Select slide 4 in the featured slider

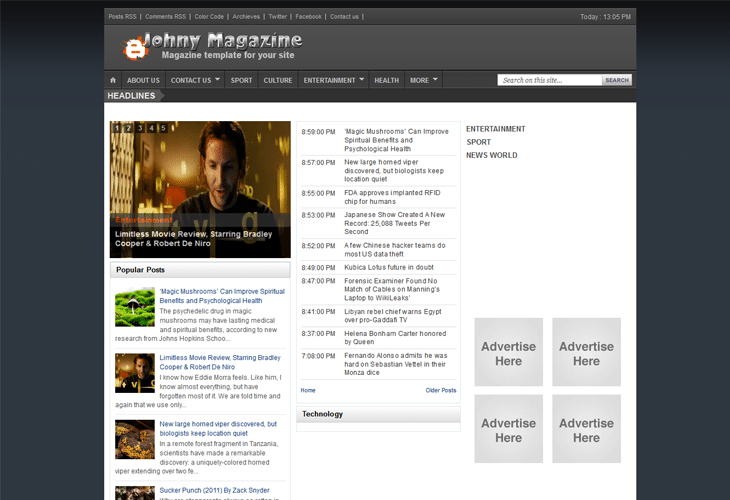pos(152,128)
